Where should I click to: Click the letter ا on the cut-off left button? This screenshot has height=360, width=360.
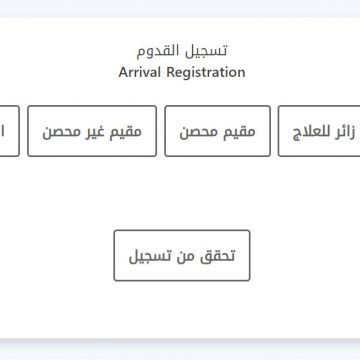coord(3,131)
